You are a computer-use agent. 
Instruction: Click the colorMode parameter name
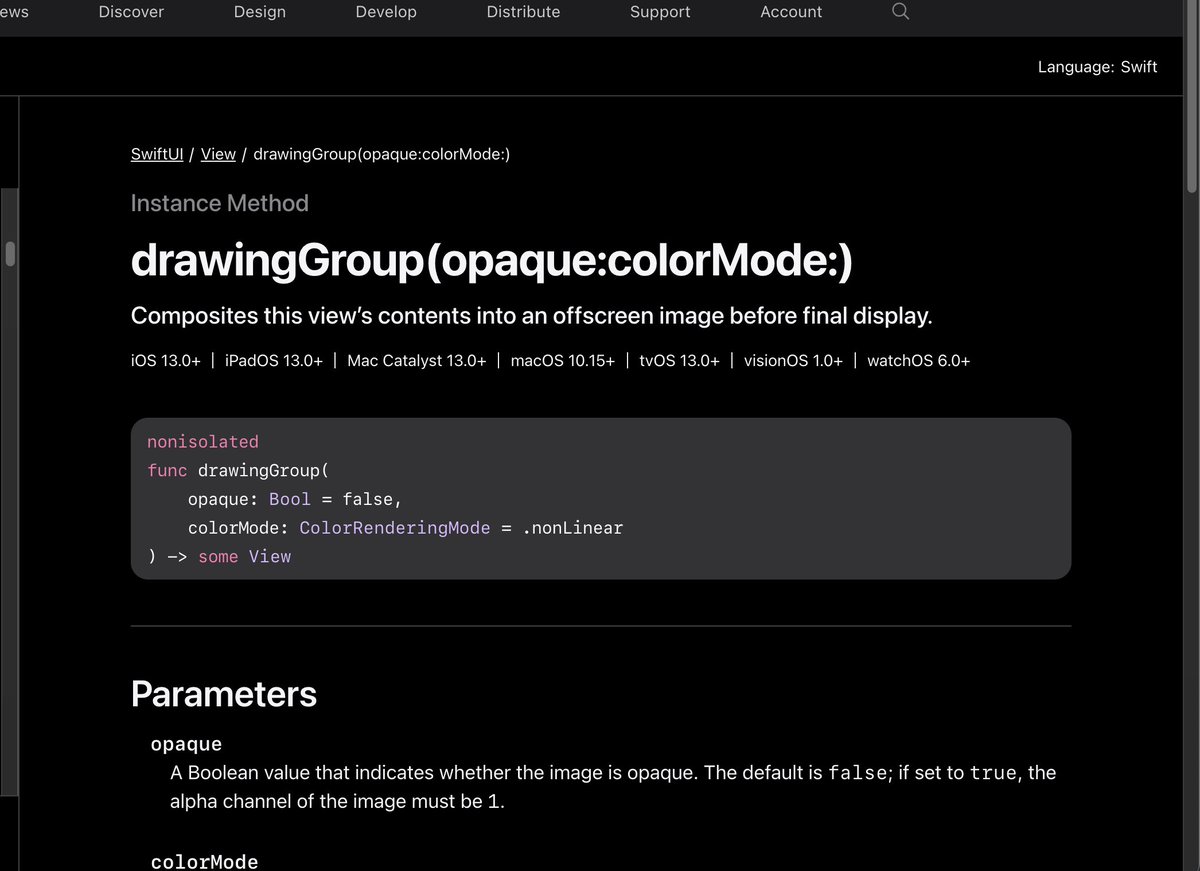pyautogui.click(x=204, y=861)
